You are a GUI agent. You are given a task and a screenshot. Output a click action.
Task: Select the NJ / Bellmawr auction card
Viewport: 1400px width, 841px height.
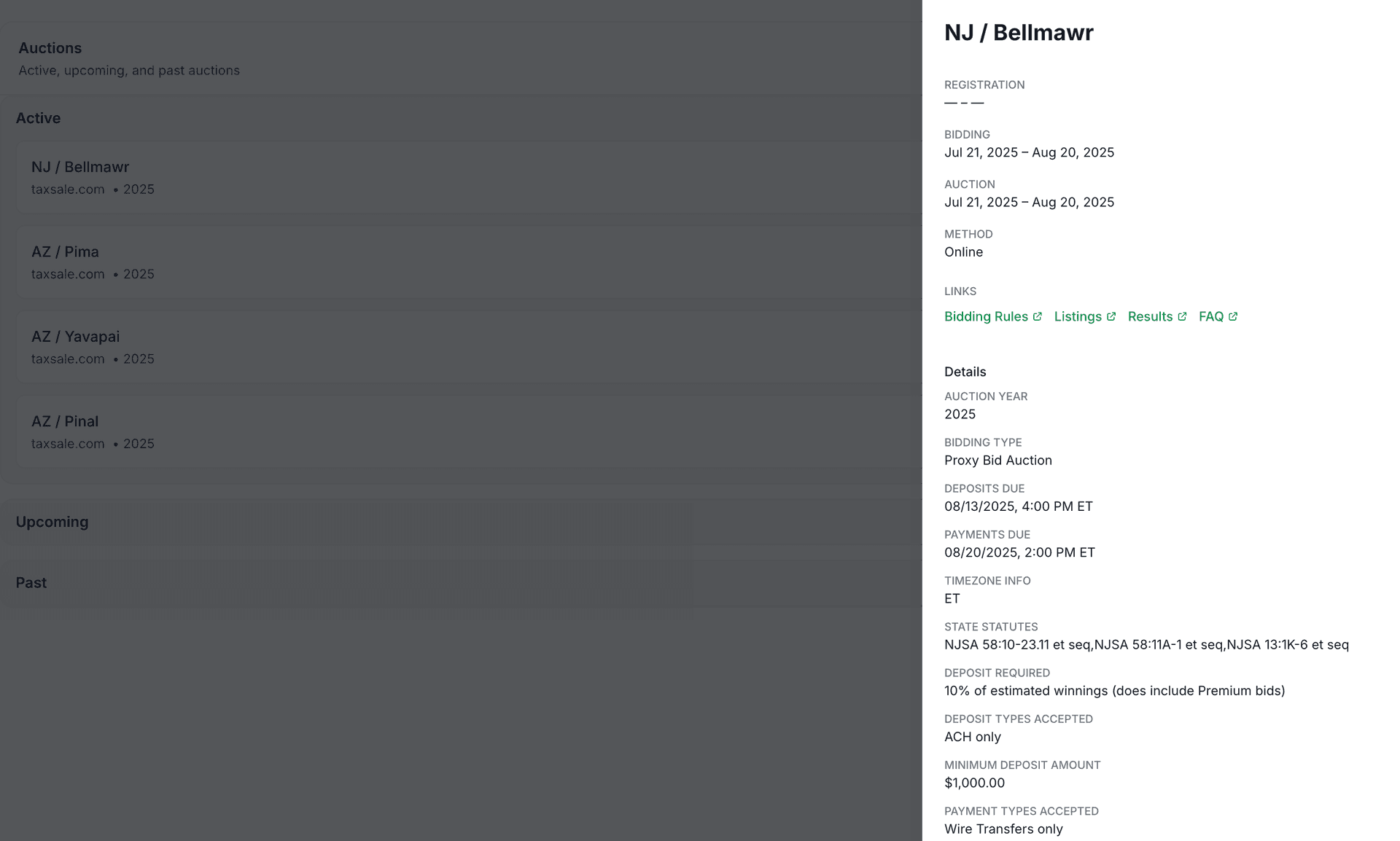pyautogui.click(x=292, y=177)
